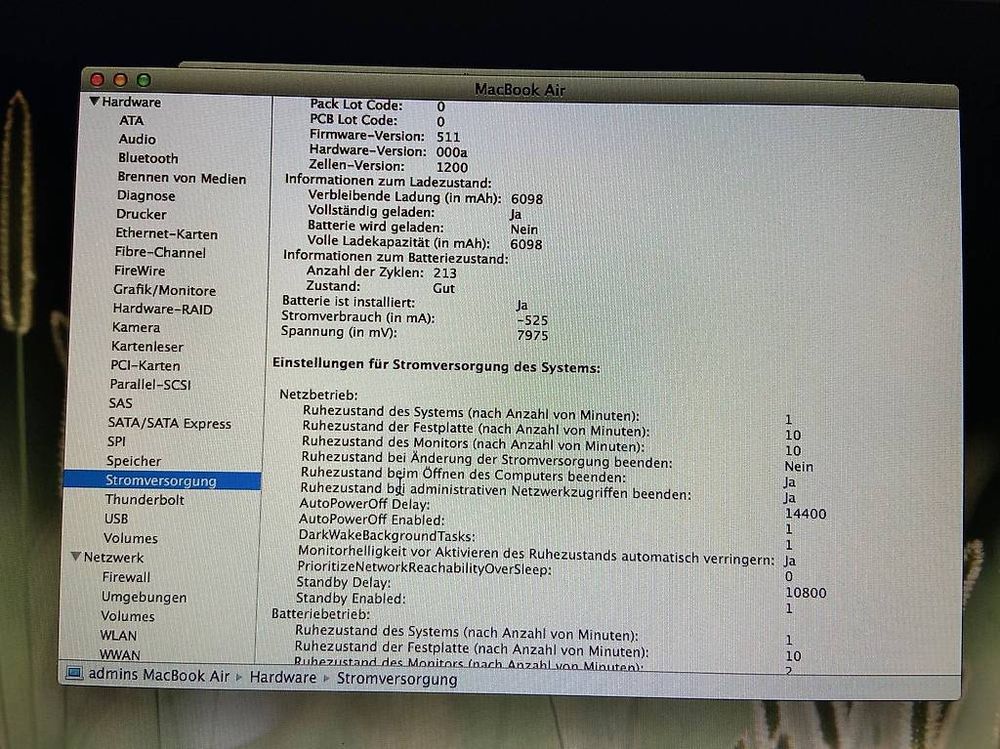The image size is (1000, 749).
Task: Click the computer icon in path bar
Action: pos(74,674)
